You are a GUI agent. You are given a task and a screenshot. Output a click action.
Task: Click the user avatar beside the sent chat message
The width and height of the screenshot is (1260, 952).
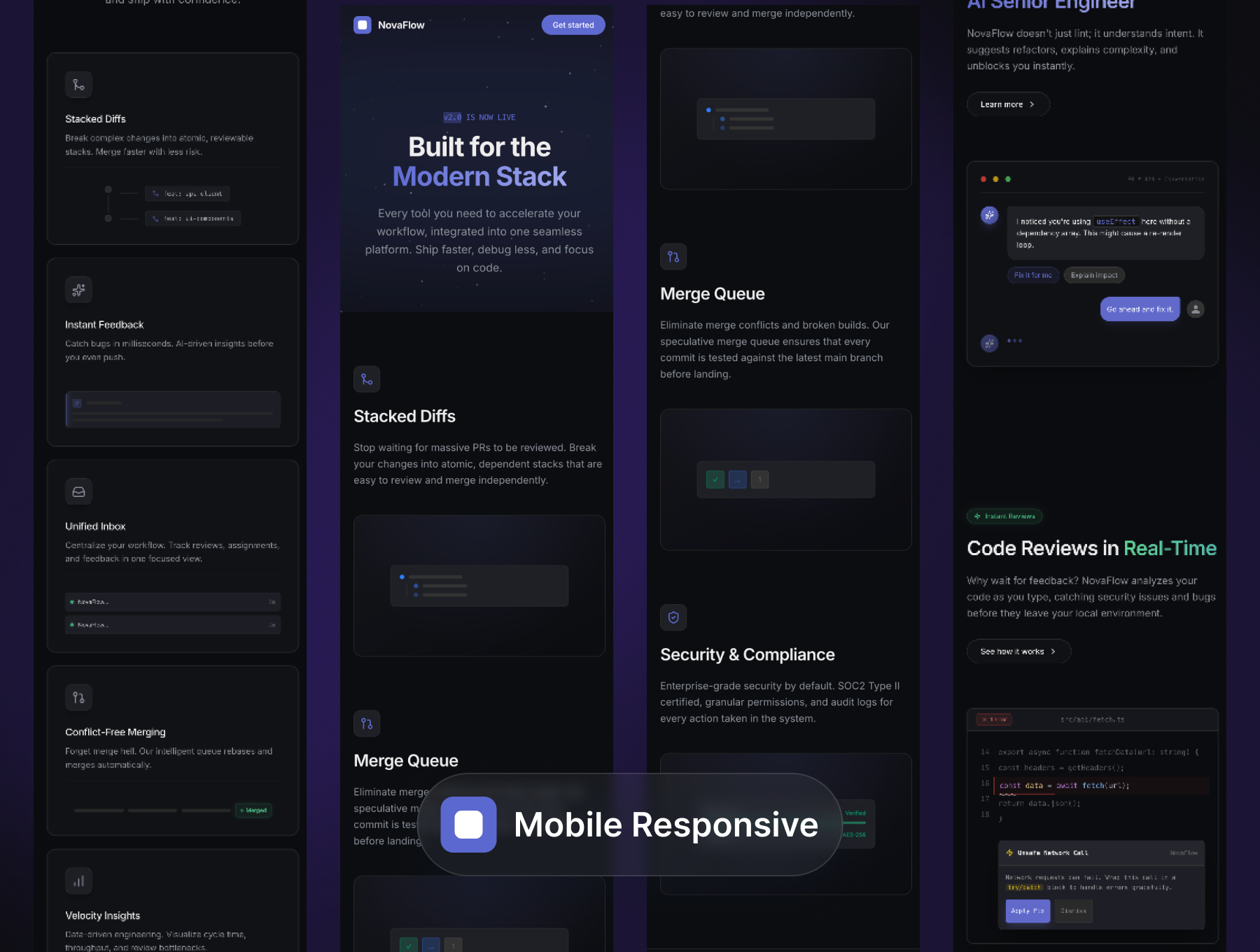pos(1196,309)
